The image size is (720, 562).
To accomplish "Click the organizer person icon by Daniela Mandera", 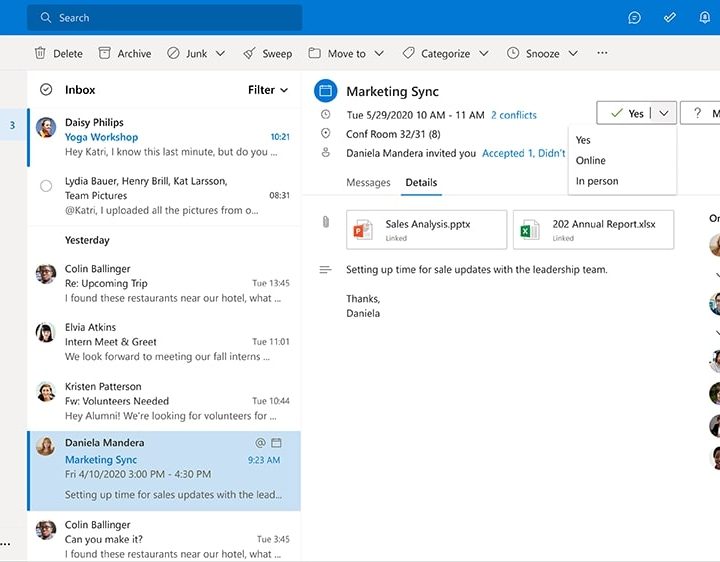I will (326, 152).
